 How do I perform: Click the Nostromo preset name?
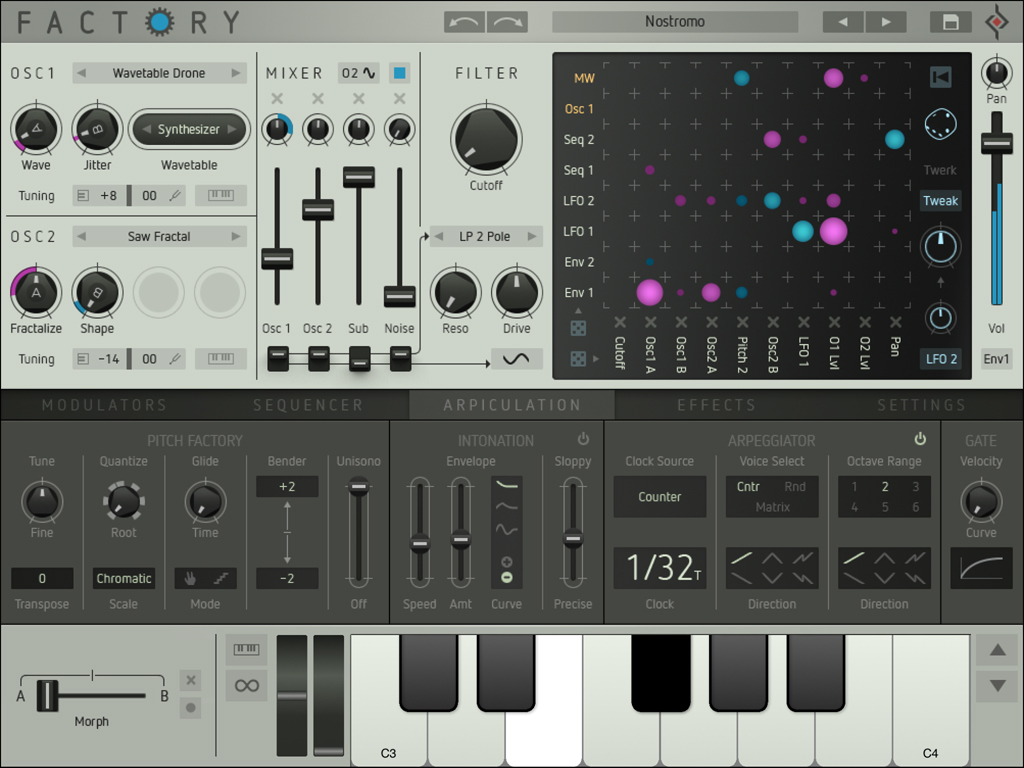click(x=675, y=22)
